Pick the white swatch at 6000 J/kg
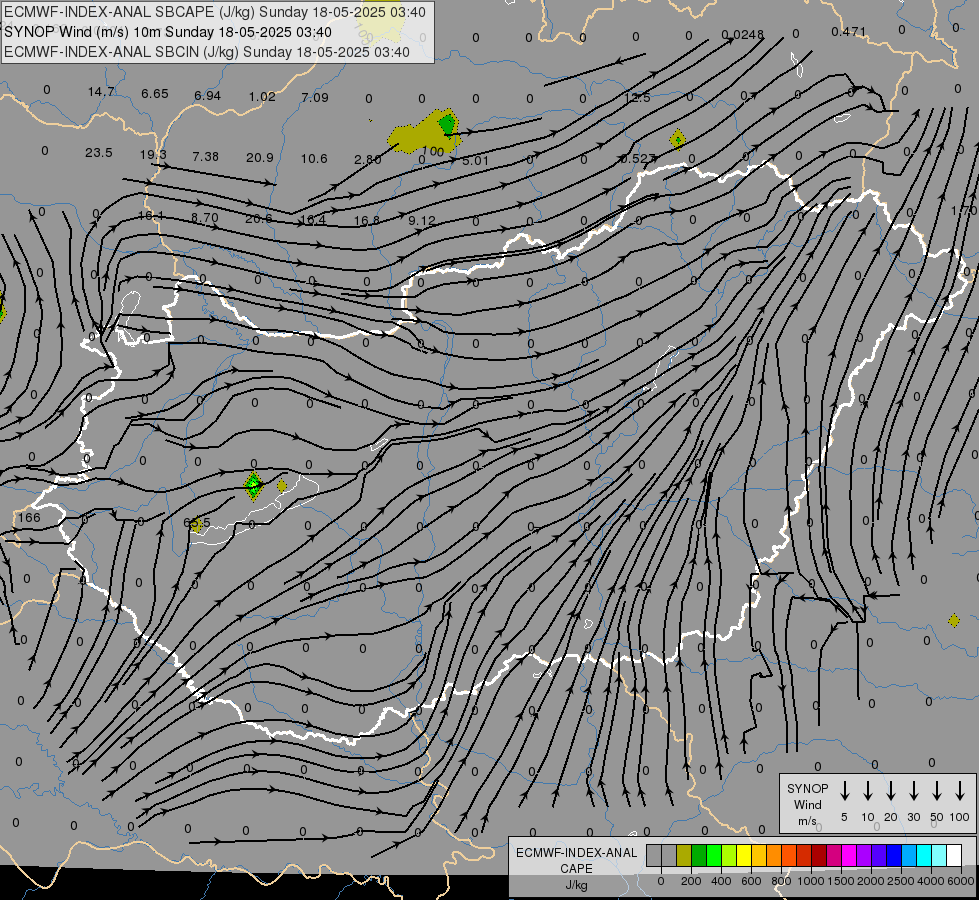Viewport: 979px width, 900px height. pyautogui.click(x=953, y=855)
